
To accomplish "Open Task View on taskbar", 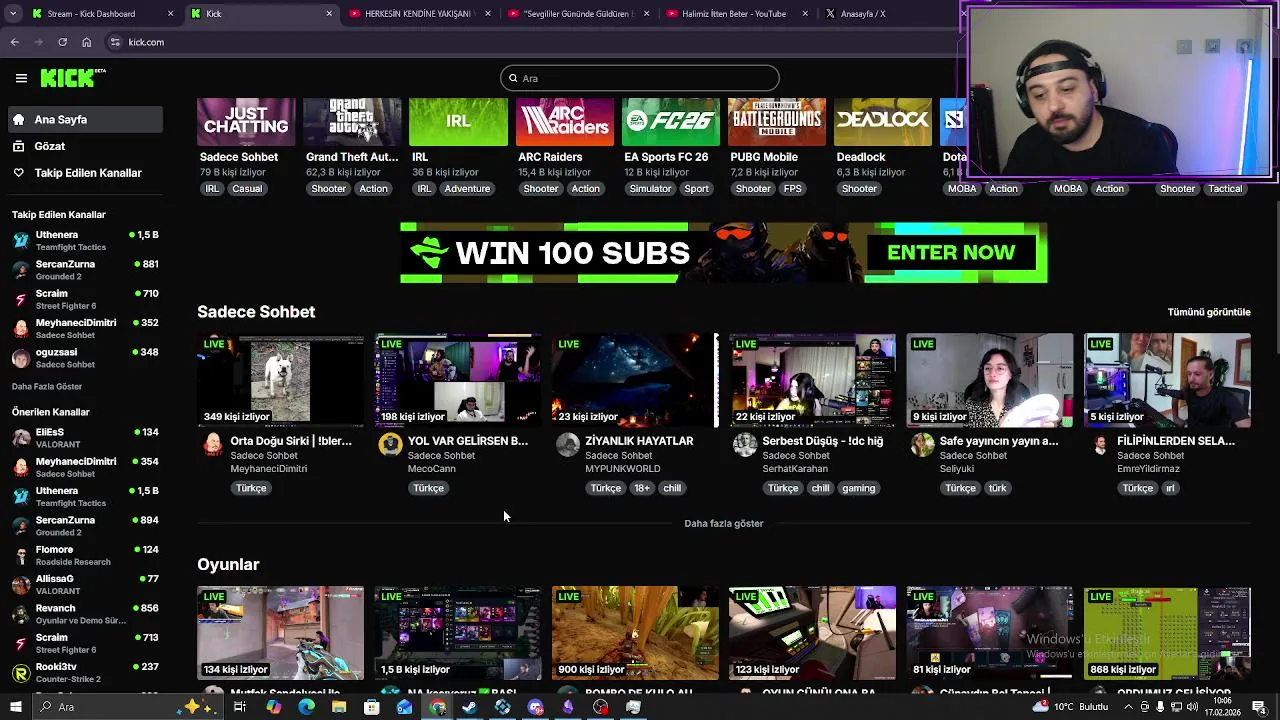I will 240,707.
